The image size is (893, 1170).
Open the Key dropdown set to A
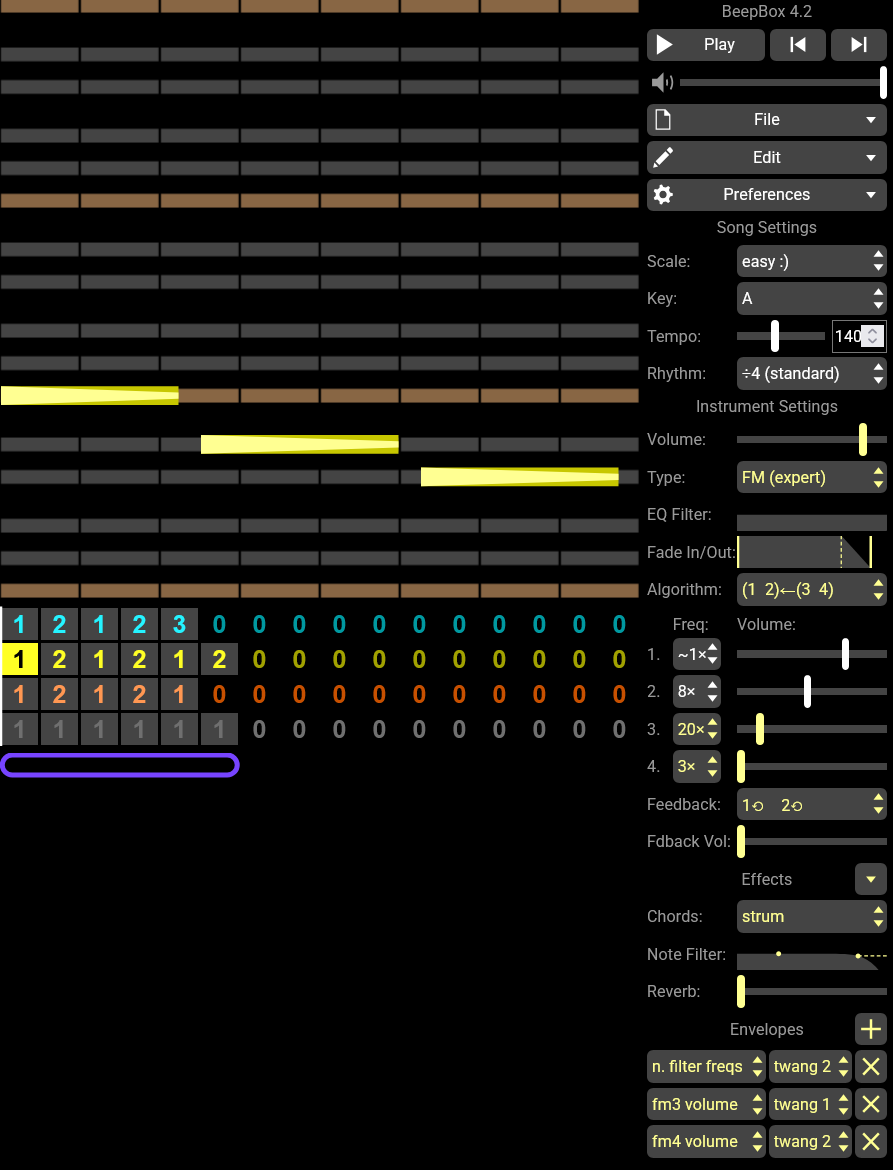point(812,298)
